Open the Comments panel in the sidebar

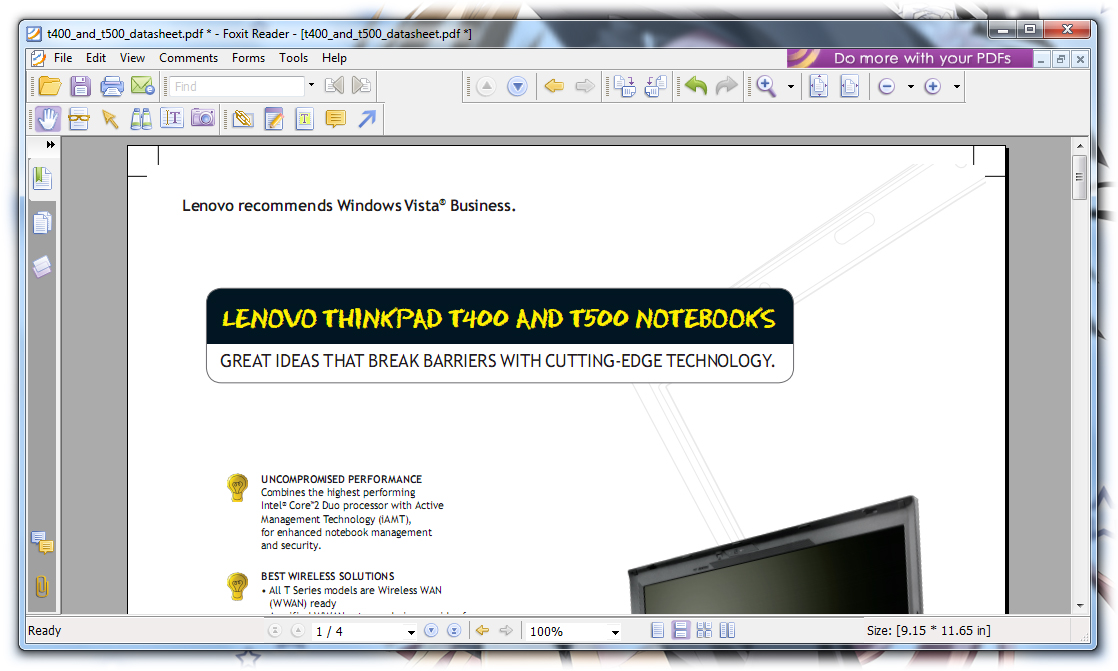42,543
